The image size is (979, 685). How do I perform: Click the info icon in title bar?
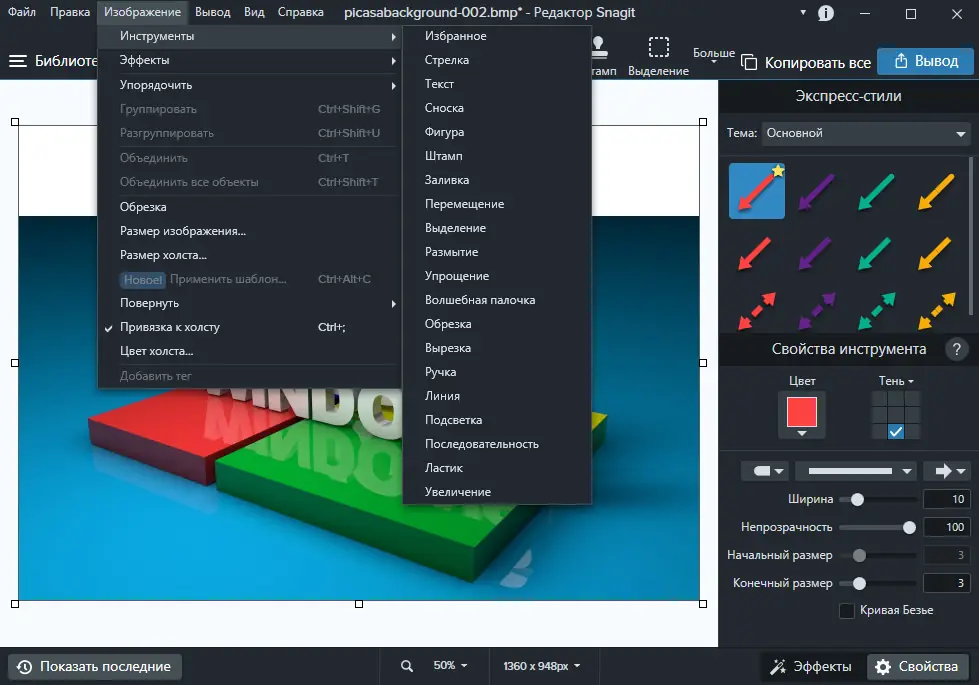[825, 13]
